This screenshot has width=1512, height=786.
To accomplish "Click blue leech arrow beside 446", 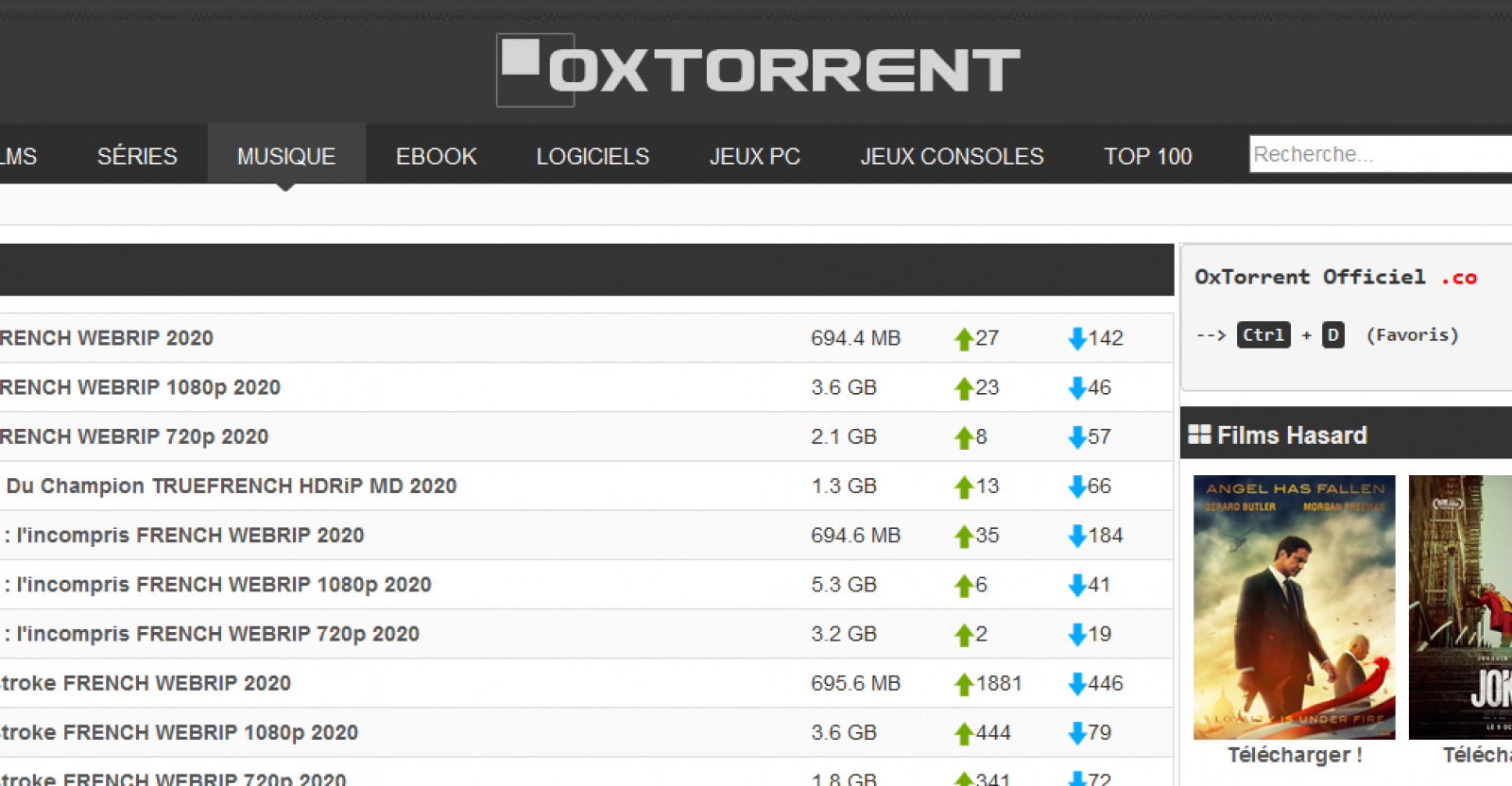I will point(1076,684).
